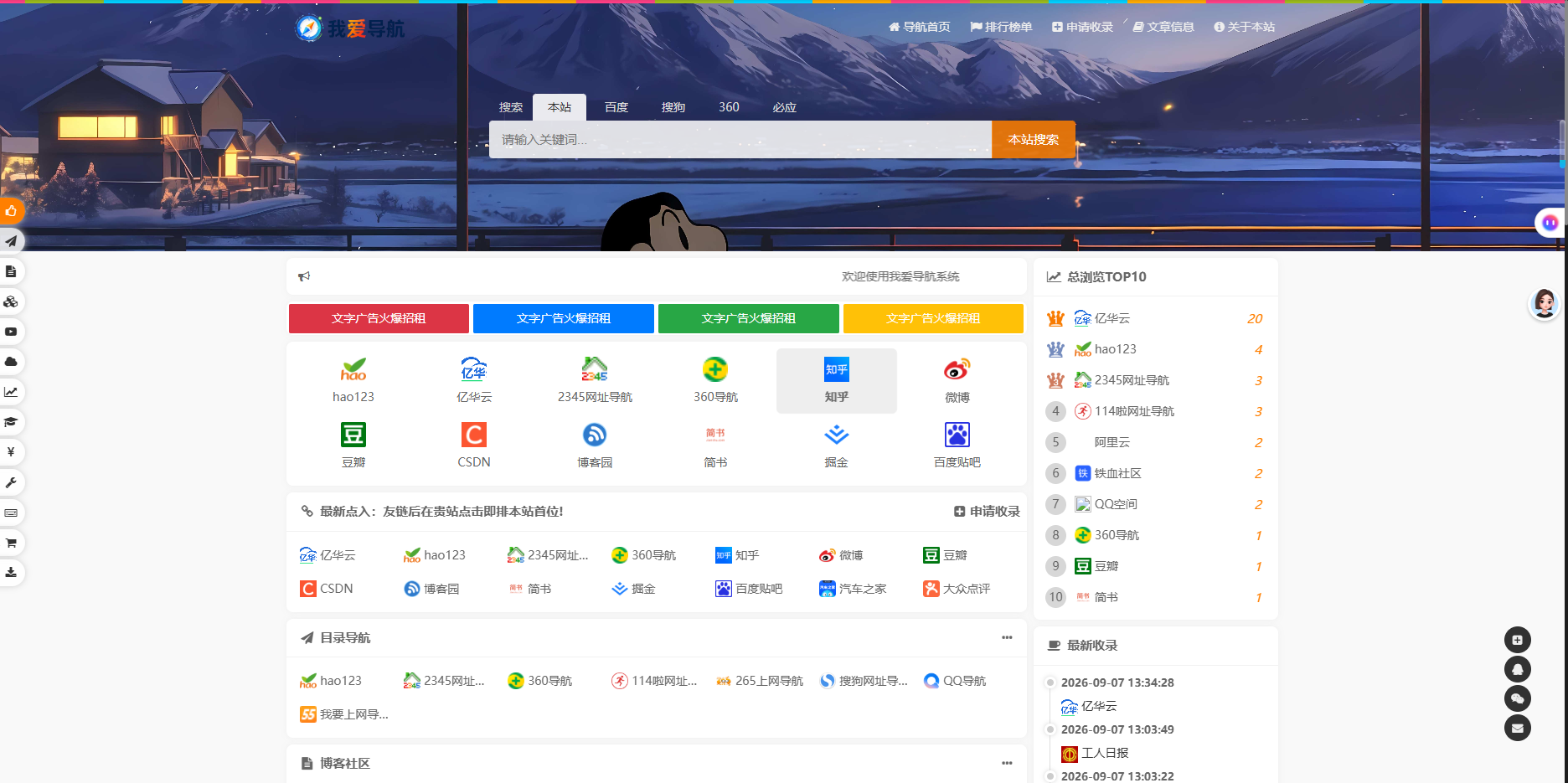Click the 本站搜索 search button

(x=1033, y=140)
